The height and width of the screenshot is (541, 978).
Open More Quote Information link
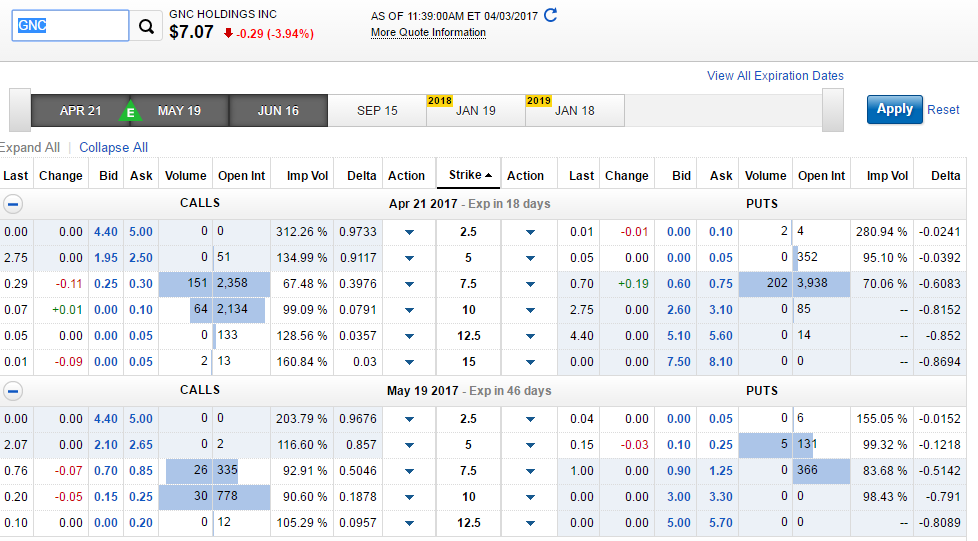(428, 32)
